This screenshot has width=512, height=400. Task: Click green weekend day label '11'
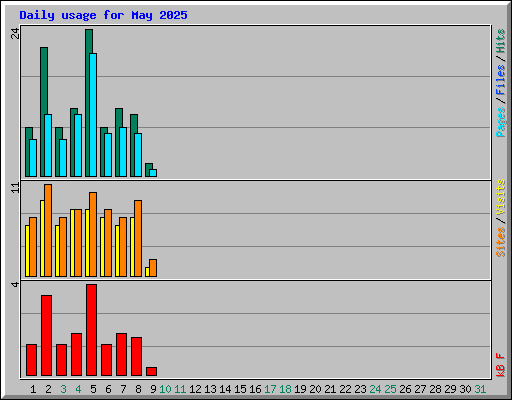[180, 389]
